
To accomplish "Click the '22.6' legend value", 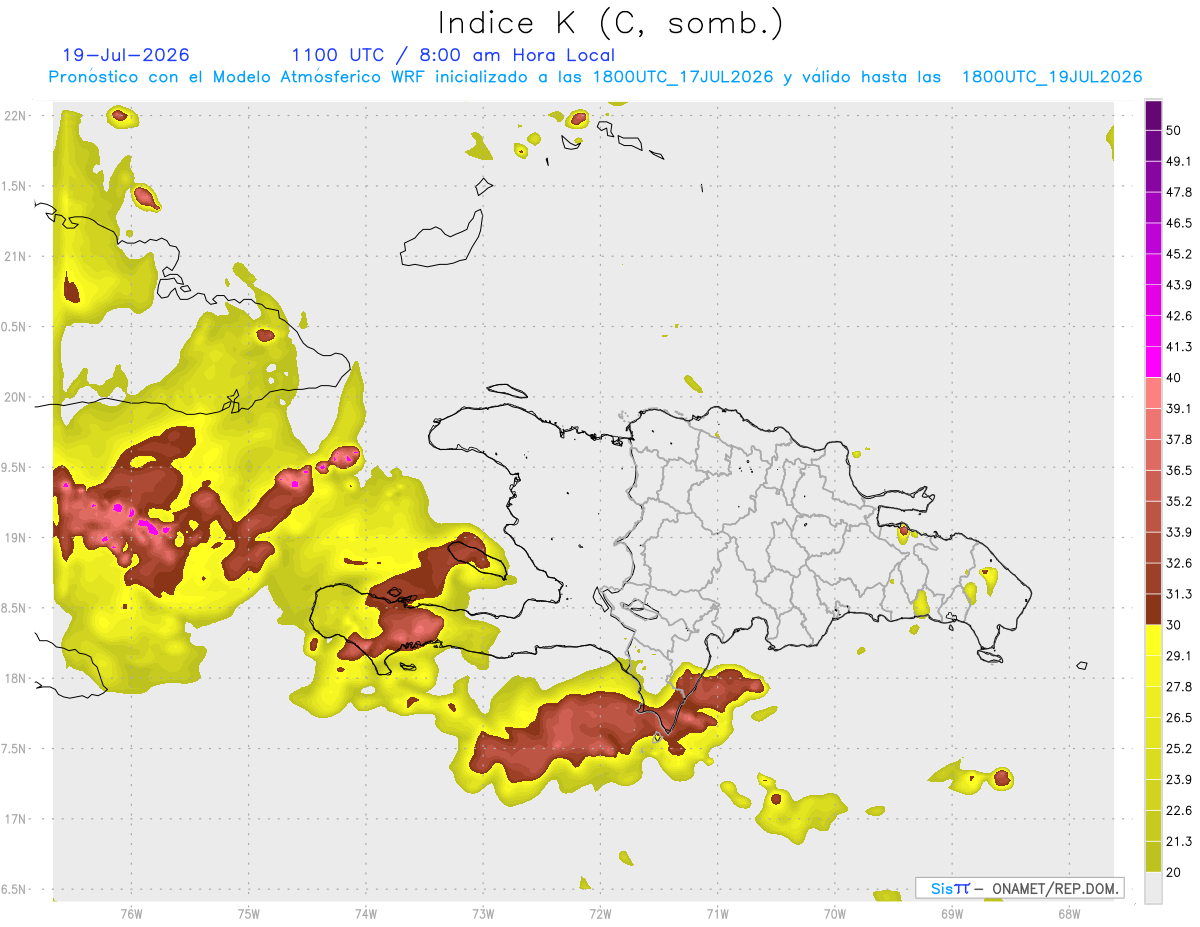I will tap(1179, 811).
